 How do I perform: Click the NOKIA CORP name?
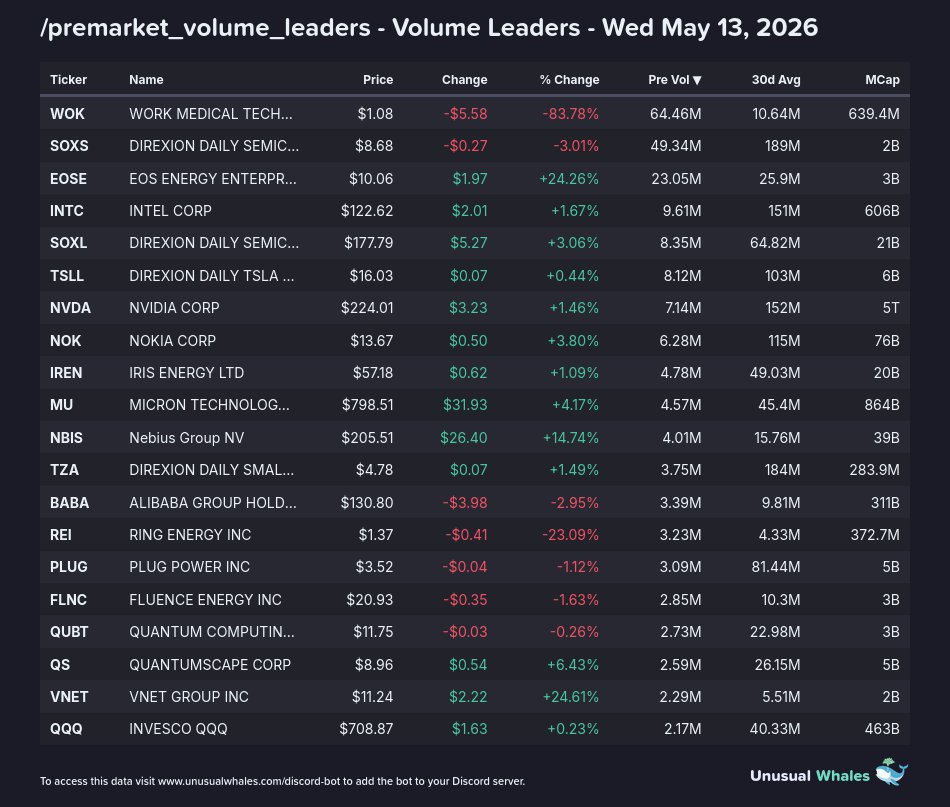172,340
